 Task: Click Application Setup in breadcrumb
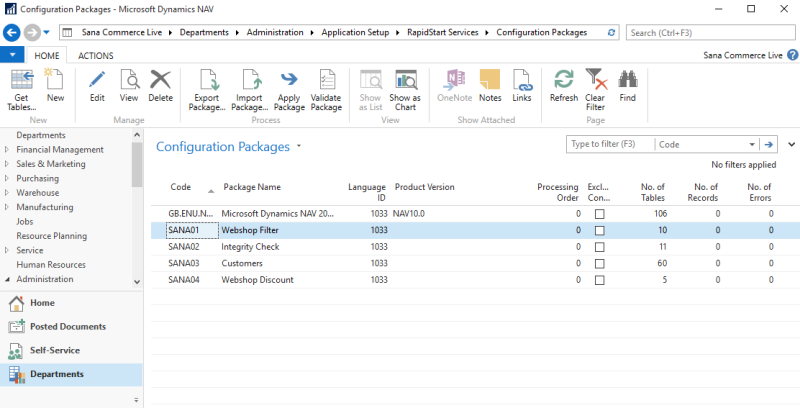click(x=355, y=33)
